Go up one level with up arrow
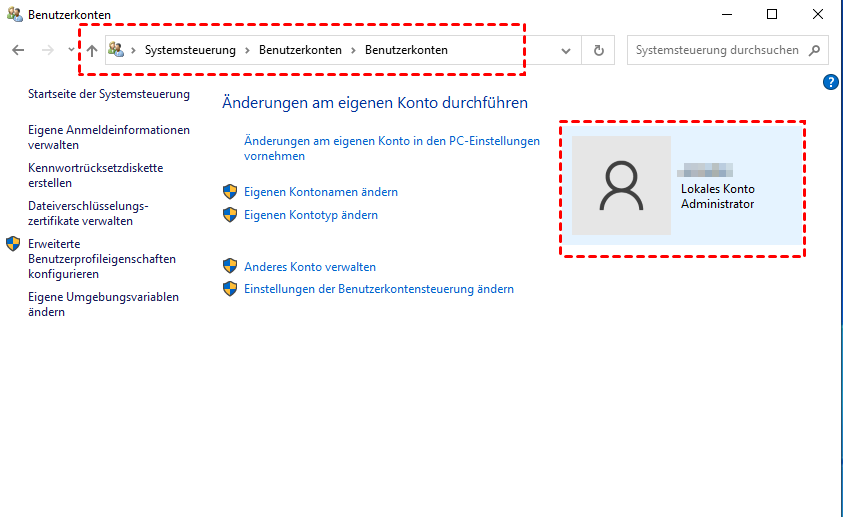This screenshot has height=517, width=843. [x=92, y=50]
